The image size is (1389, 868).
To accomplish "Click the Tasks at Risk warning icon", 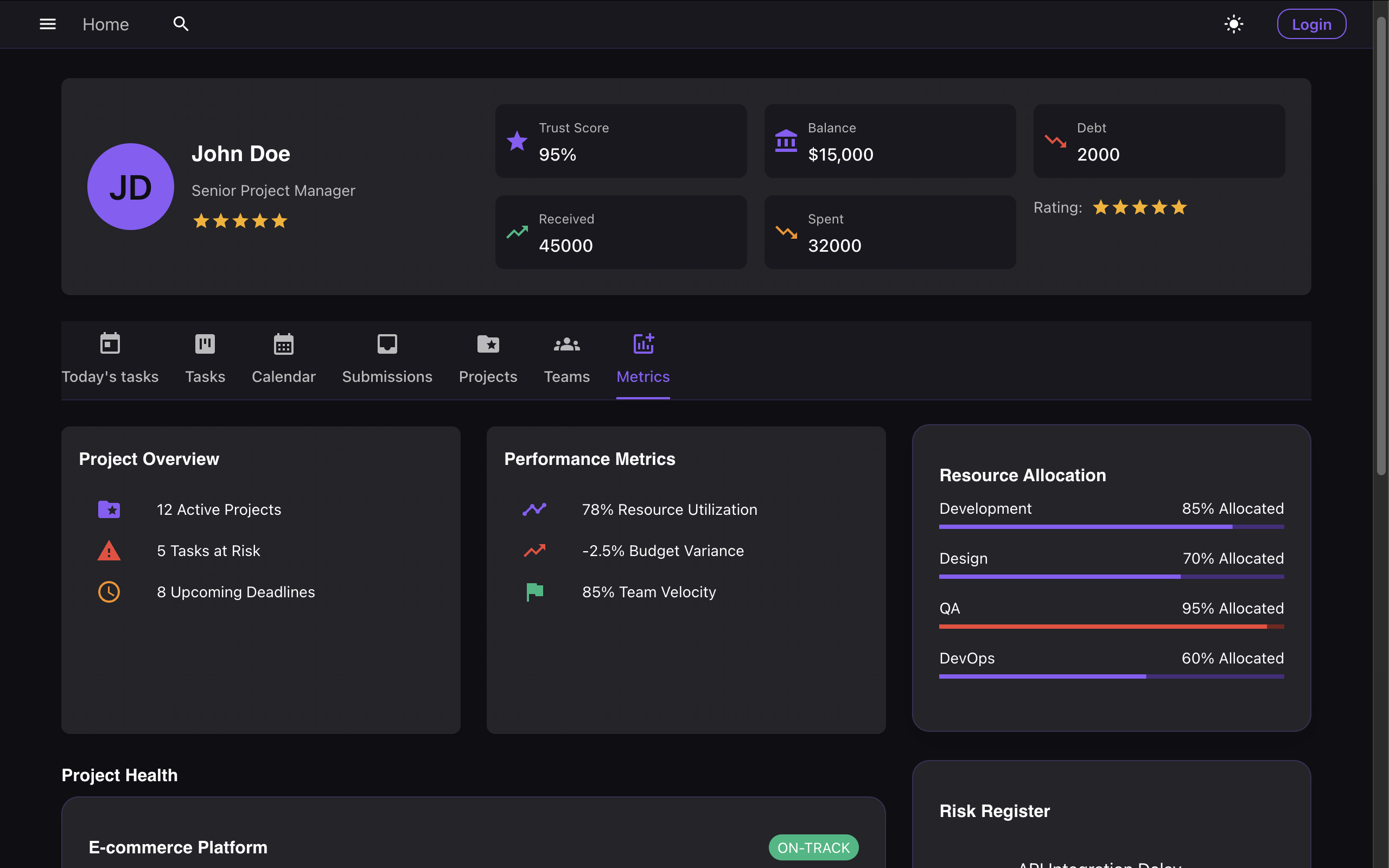I will 109,551.
